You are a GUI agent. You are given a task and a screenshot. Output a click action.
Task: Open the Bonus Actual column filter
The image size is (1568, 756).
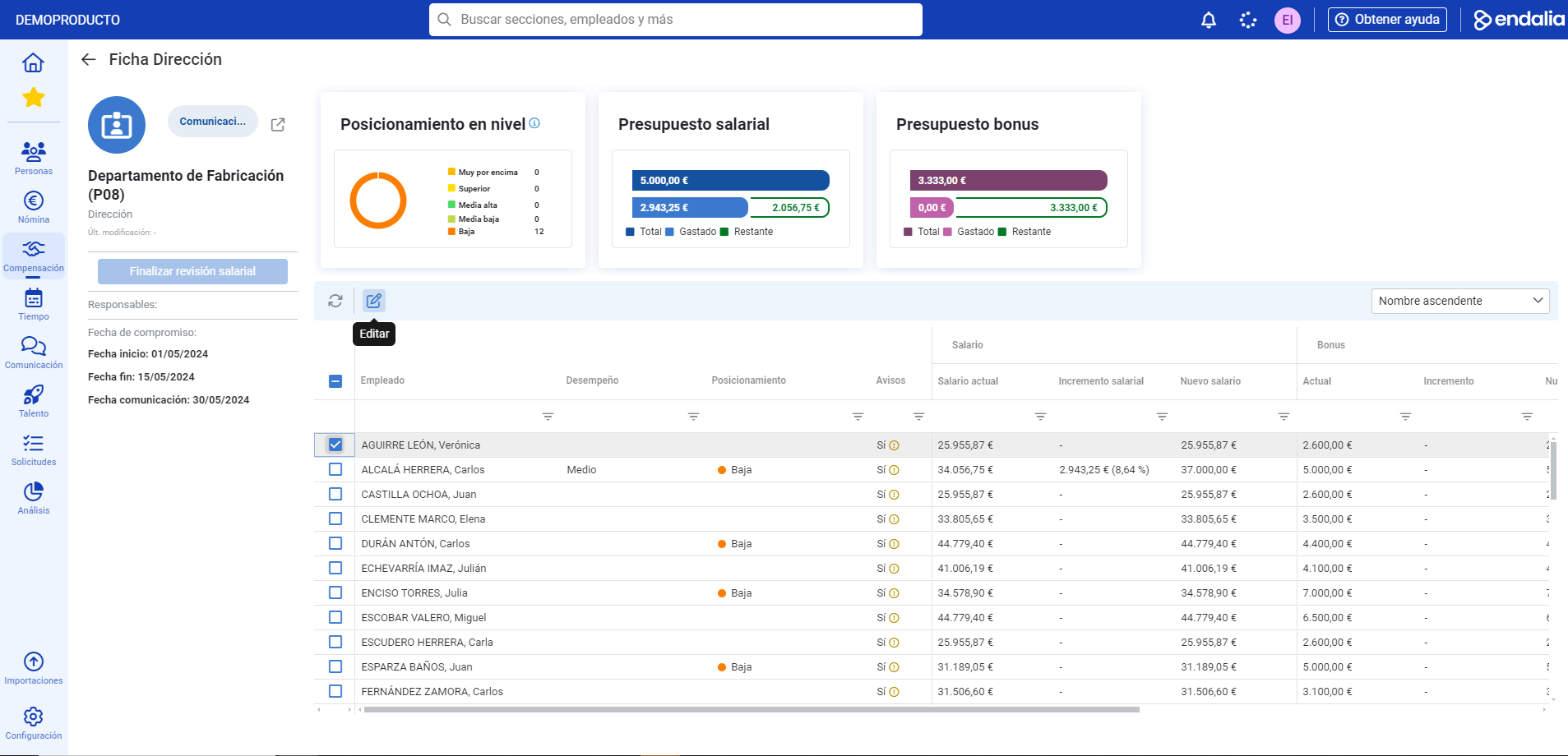click(x=1406, y=417)
